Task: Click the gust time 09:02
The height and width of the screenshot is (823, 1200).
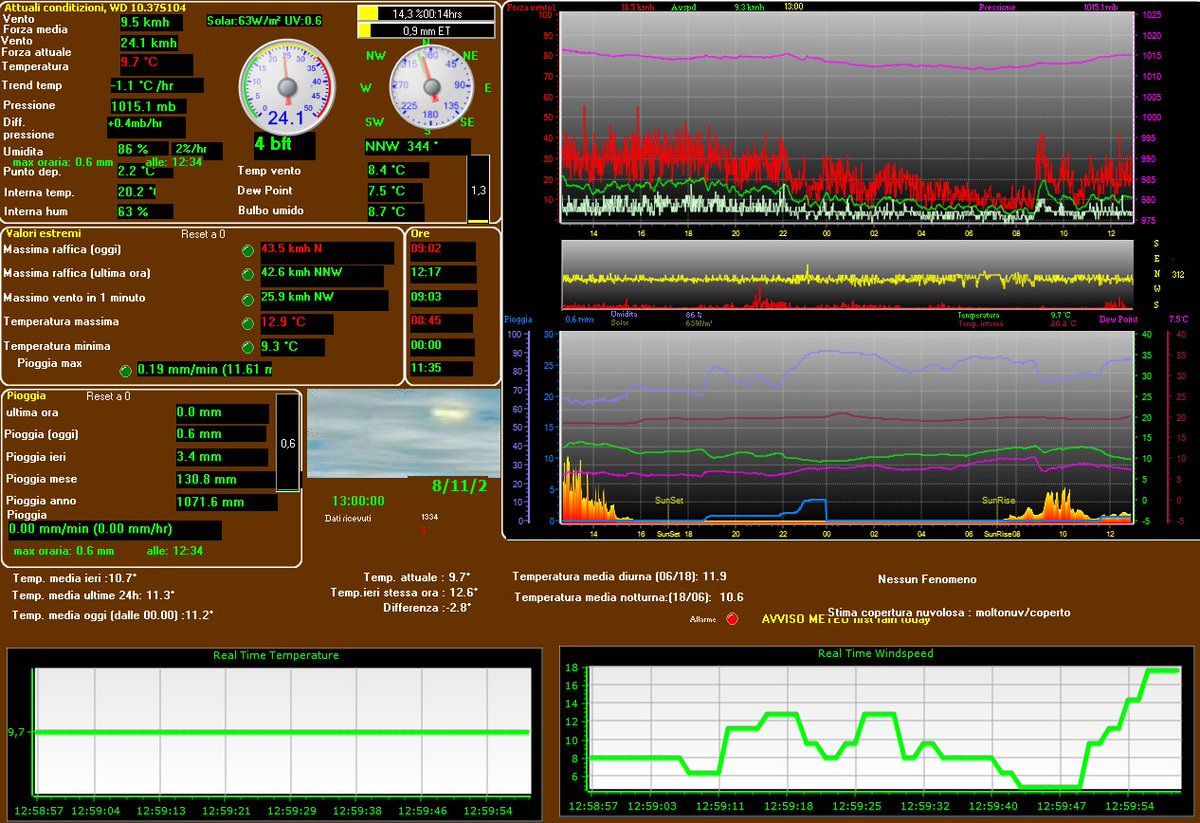Action: pos(441,248)
